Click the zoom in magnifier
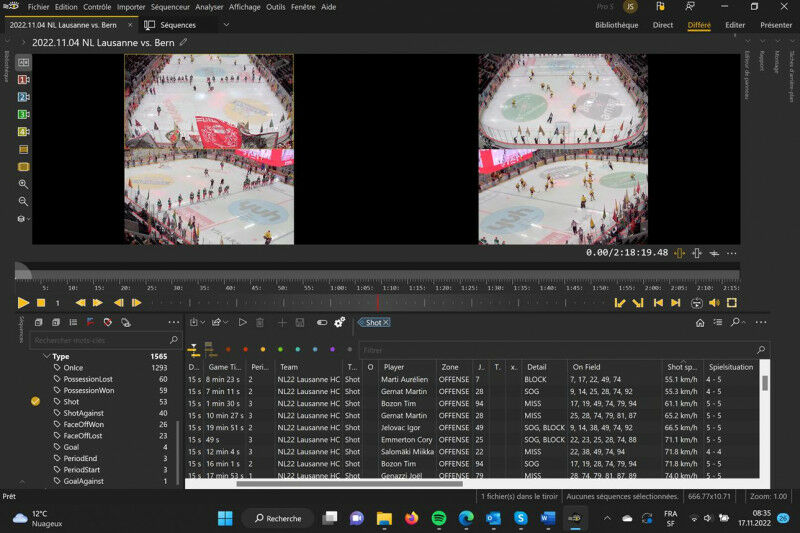800x533 pixels. (23, 184)
